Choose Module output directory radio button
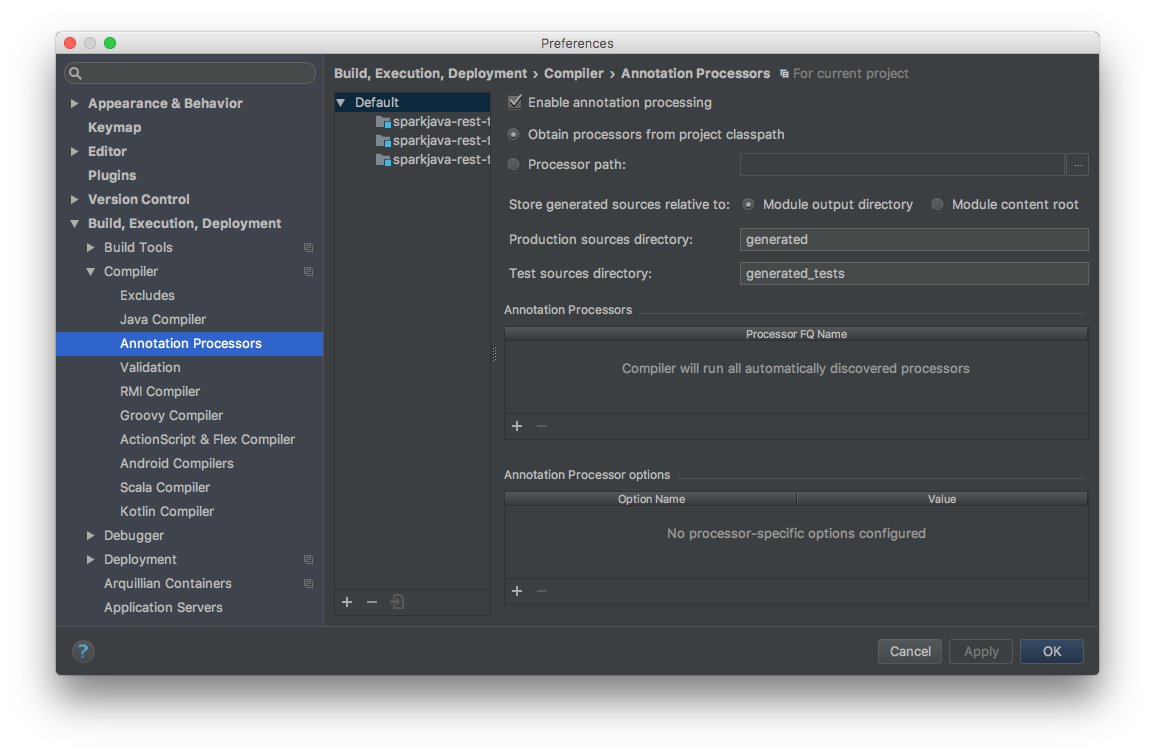The image size is (1155, 755). pos(748,204)
